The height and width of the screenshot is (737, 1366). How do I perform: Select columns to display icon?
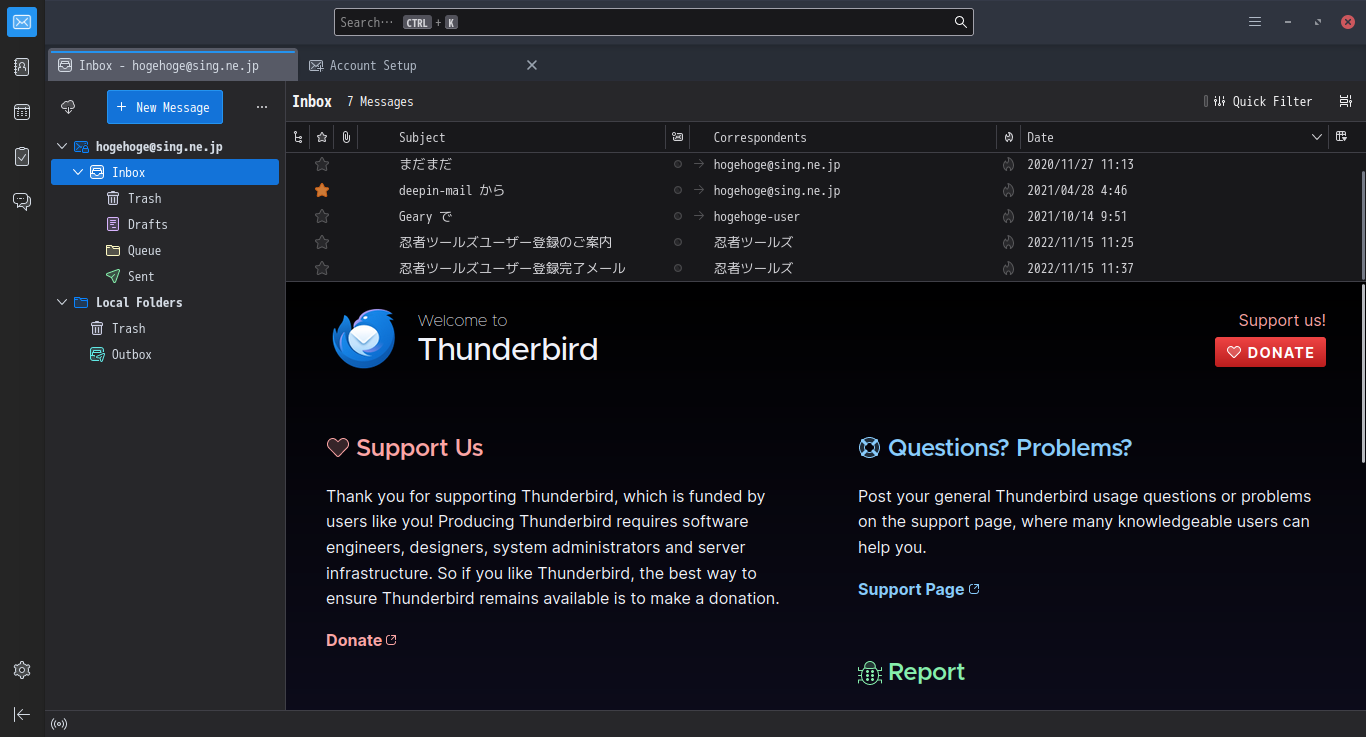[1342, 137]
